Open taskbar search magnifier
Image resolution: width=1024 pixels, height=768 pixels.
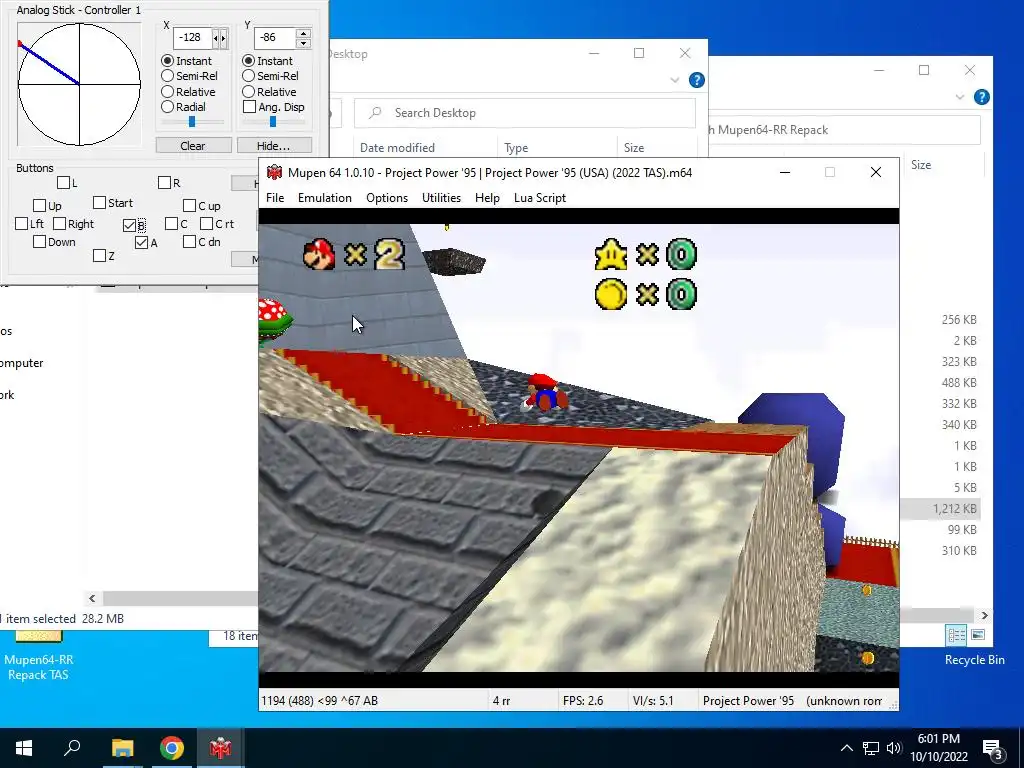(x=72, y=747)
